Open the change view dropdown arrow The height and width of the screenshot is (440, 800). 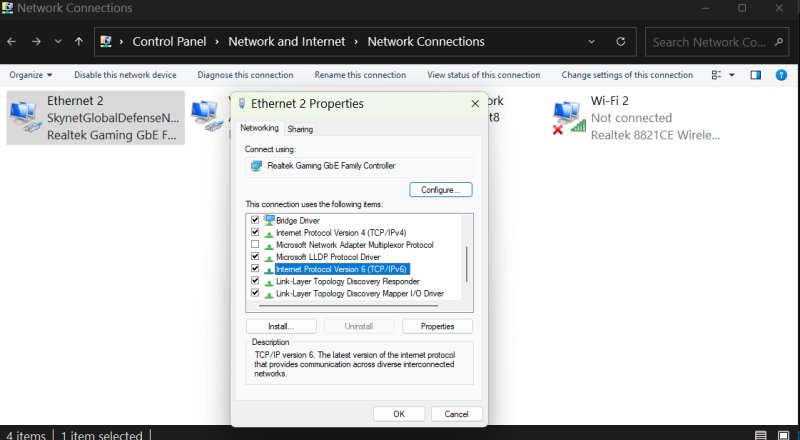tap(732, 75)
